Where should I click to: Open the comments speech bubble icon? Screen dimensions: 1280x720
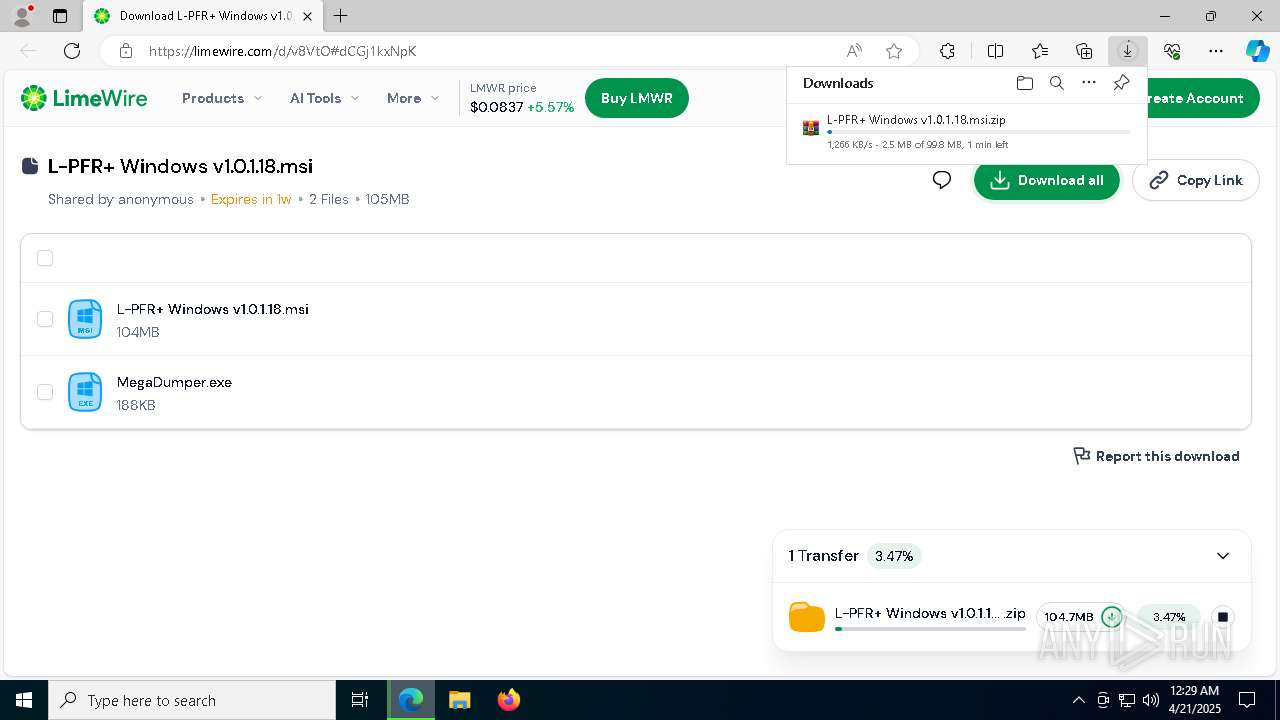942,180
